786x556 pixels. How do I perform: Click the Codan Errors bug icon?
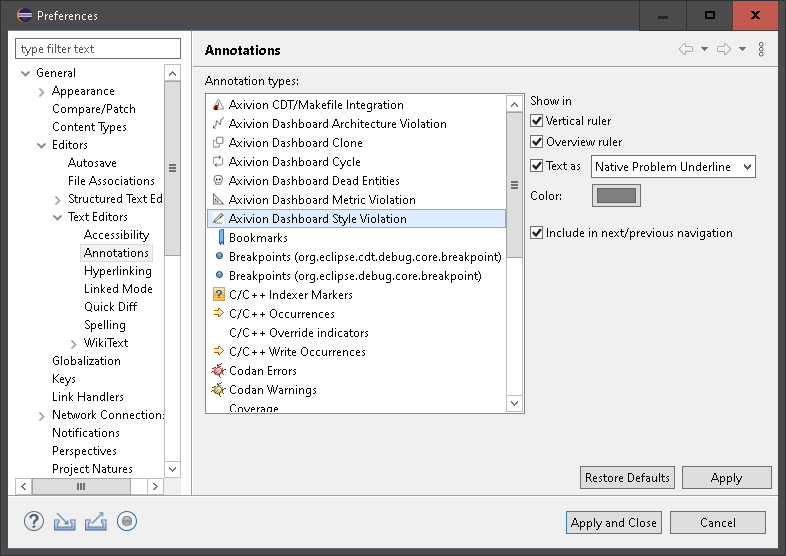219,370
